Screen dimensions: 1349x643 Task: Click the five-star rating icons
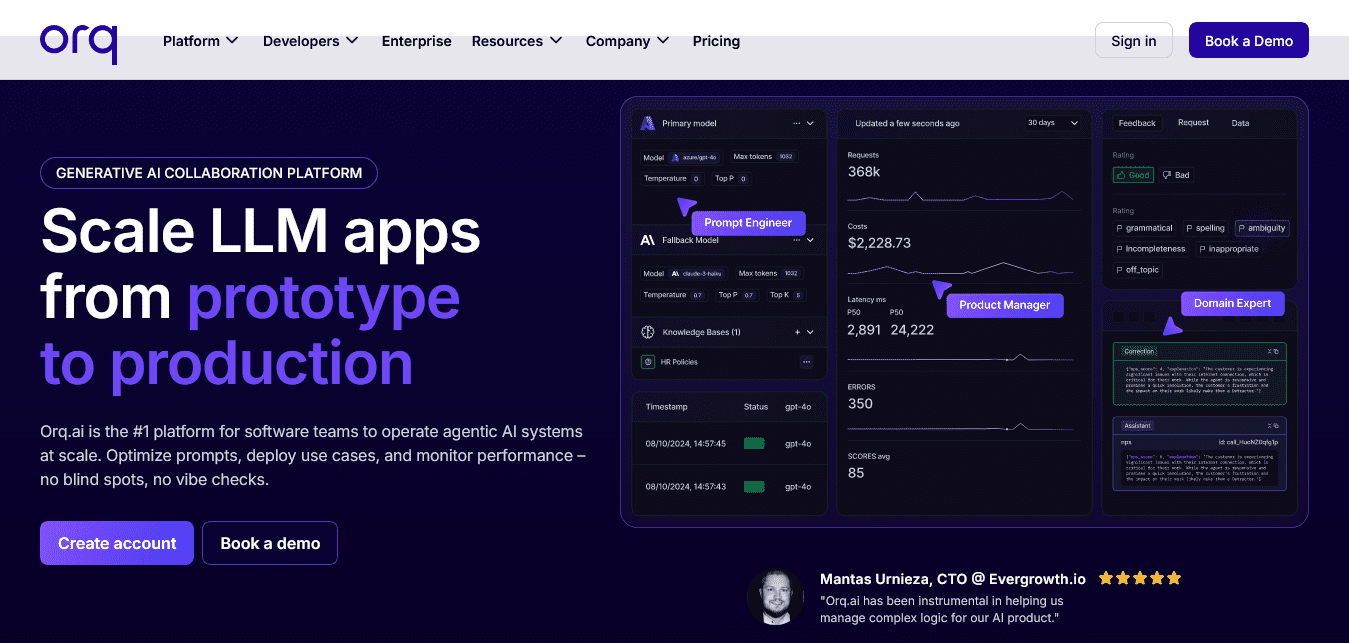coord(1140,578)
